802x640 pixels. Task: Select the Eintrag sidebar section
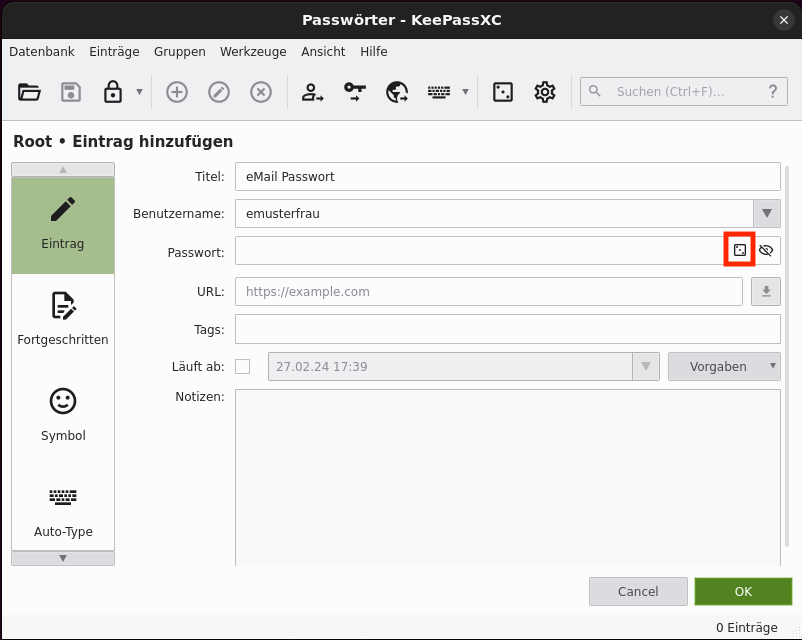[63, 226]
